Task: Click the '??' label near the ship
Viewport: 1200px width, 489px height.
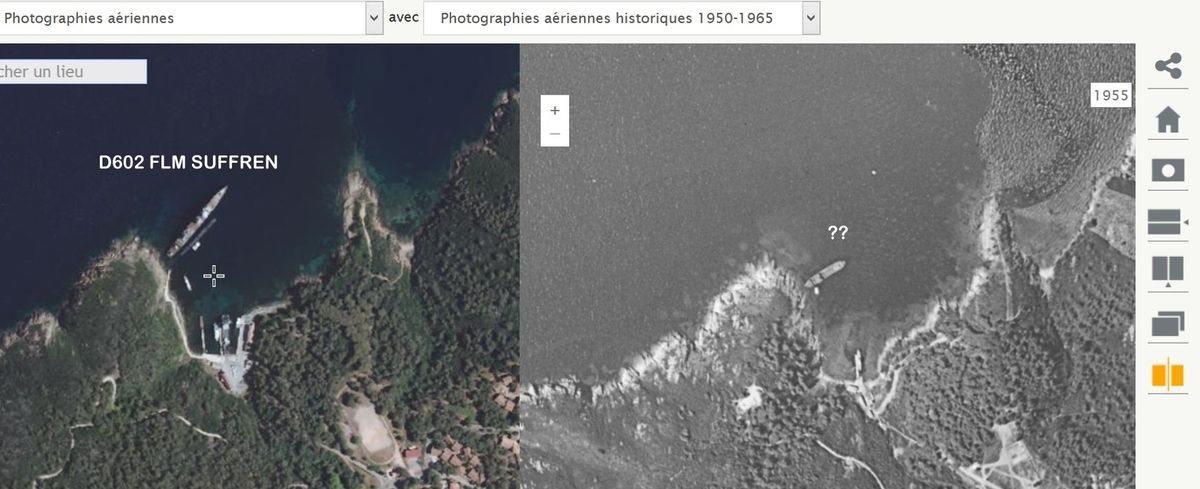Action: coord(838,232)
